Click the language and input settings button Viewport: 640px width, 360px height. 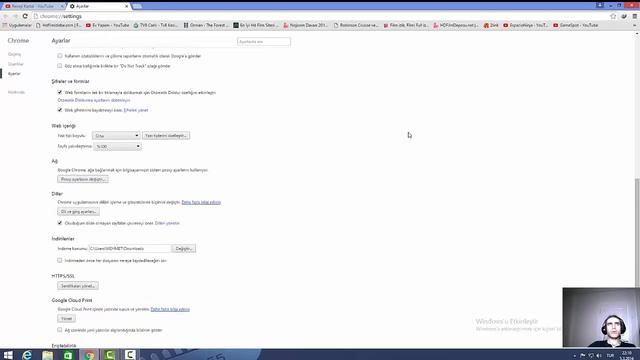[78, 211]
